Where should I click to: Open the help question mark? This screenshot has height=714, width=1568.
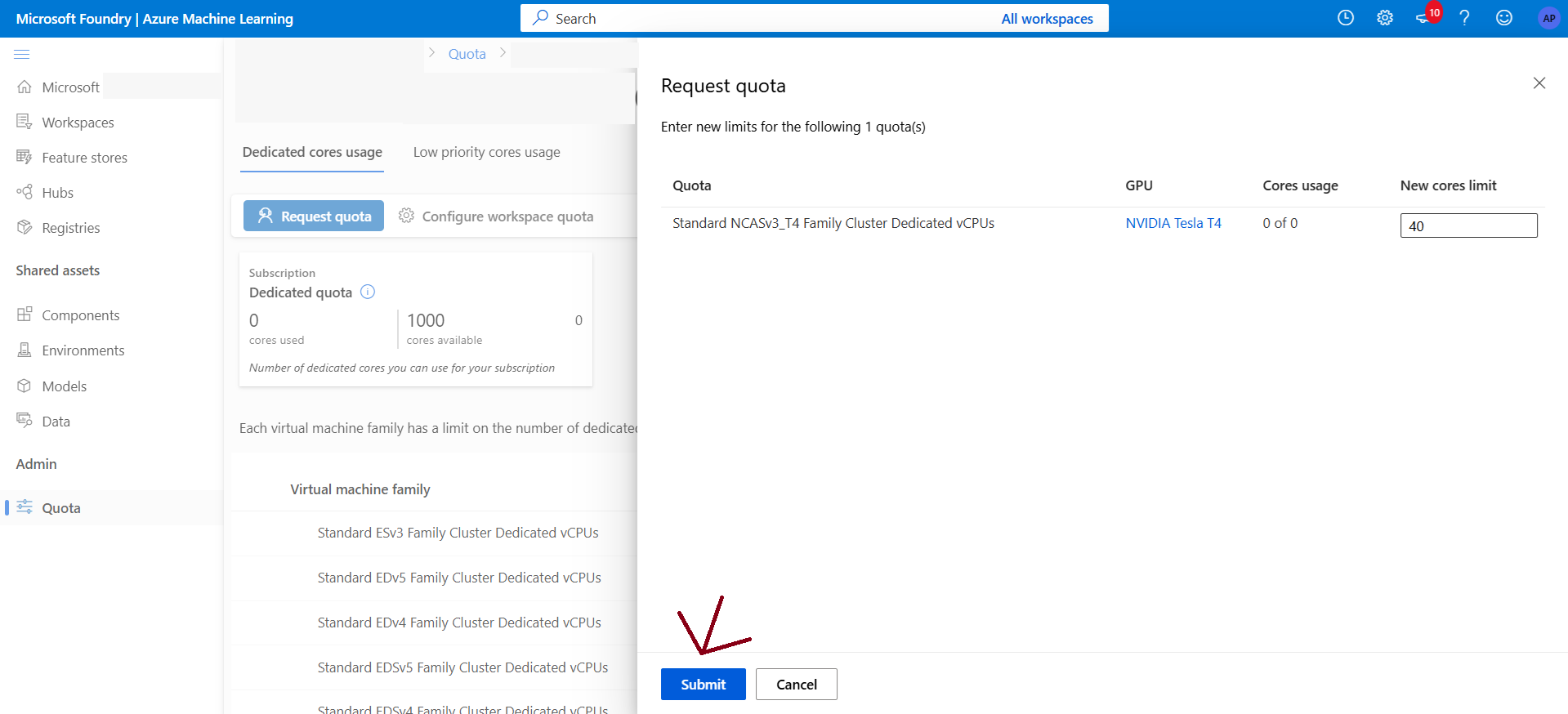(x=1464, y=18)
